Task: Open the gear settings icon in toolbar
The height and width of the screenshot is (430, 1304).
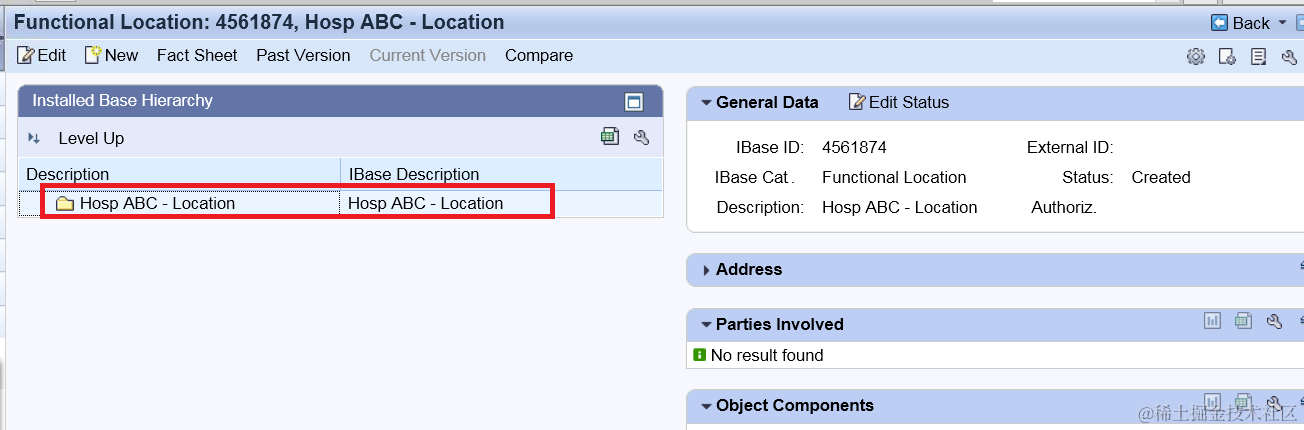Action: tap(1195, 56)
